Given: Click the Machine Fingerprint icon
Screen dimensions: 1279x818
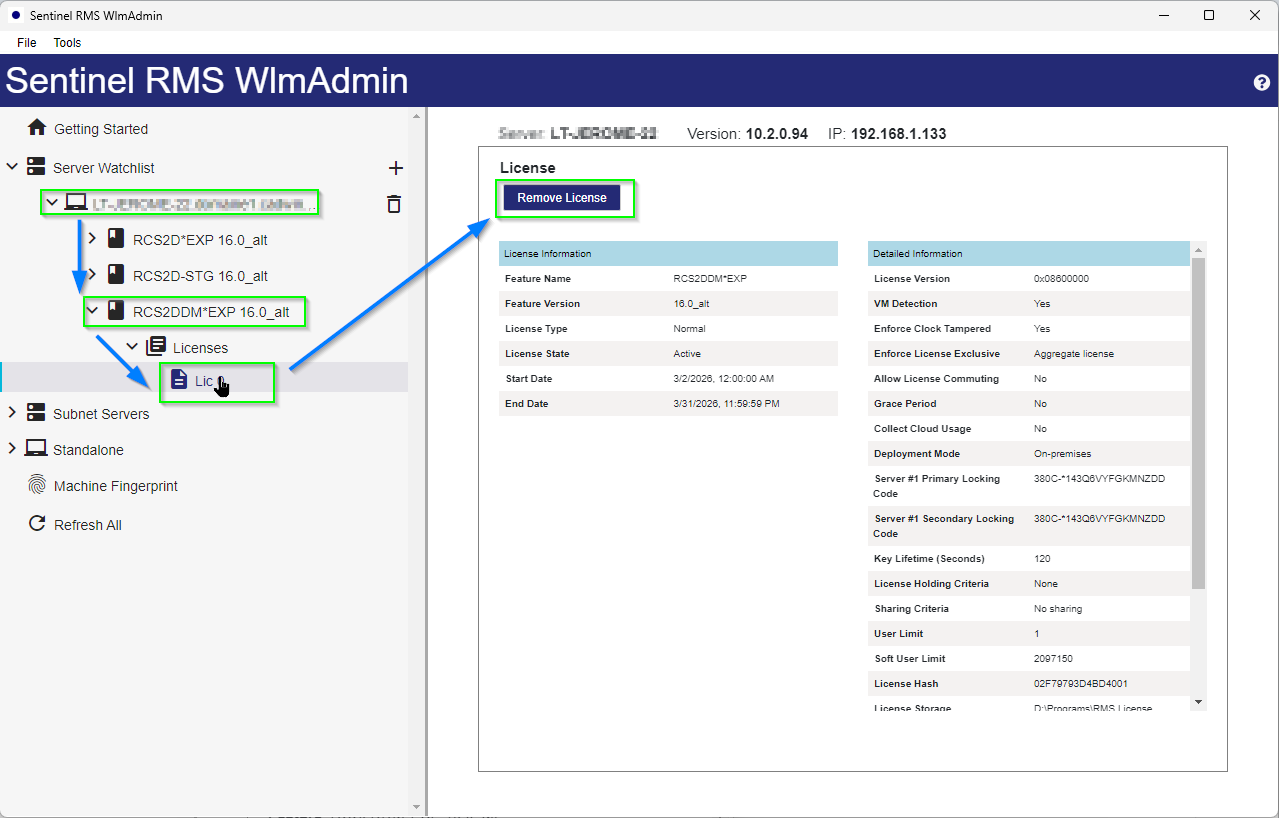Looking at the screenshot, I should pyautogui.click(x=37, y=485).
